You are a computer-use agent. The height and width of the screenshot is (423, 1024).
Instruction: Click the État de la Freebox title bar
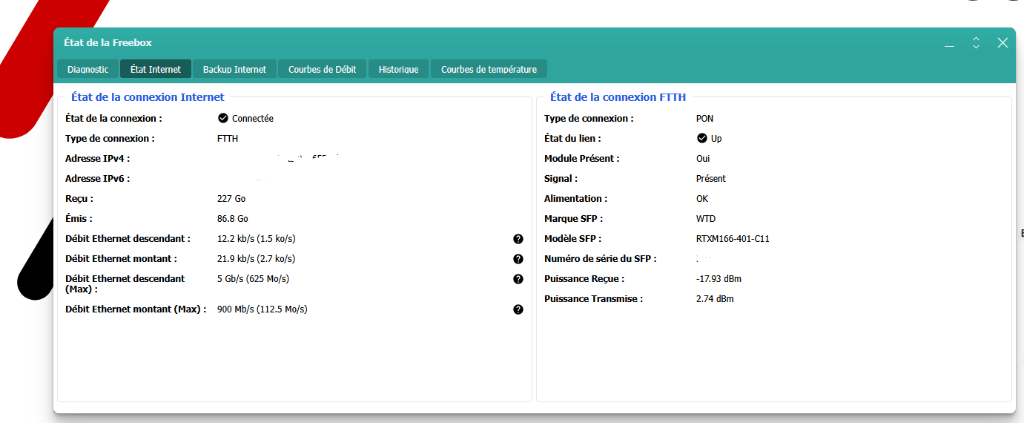500,43
